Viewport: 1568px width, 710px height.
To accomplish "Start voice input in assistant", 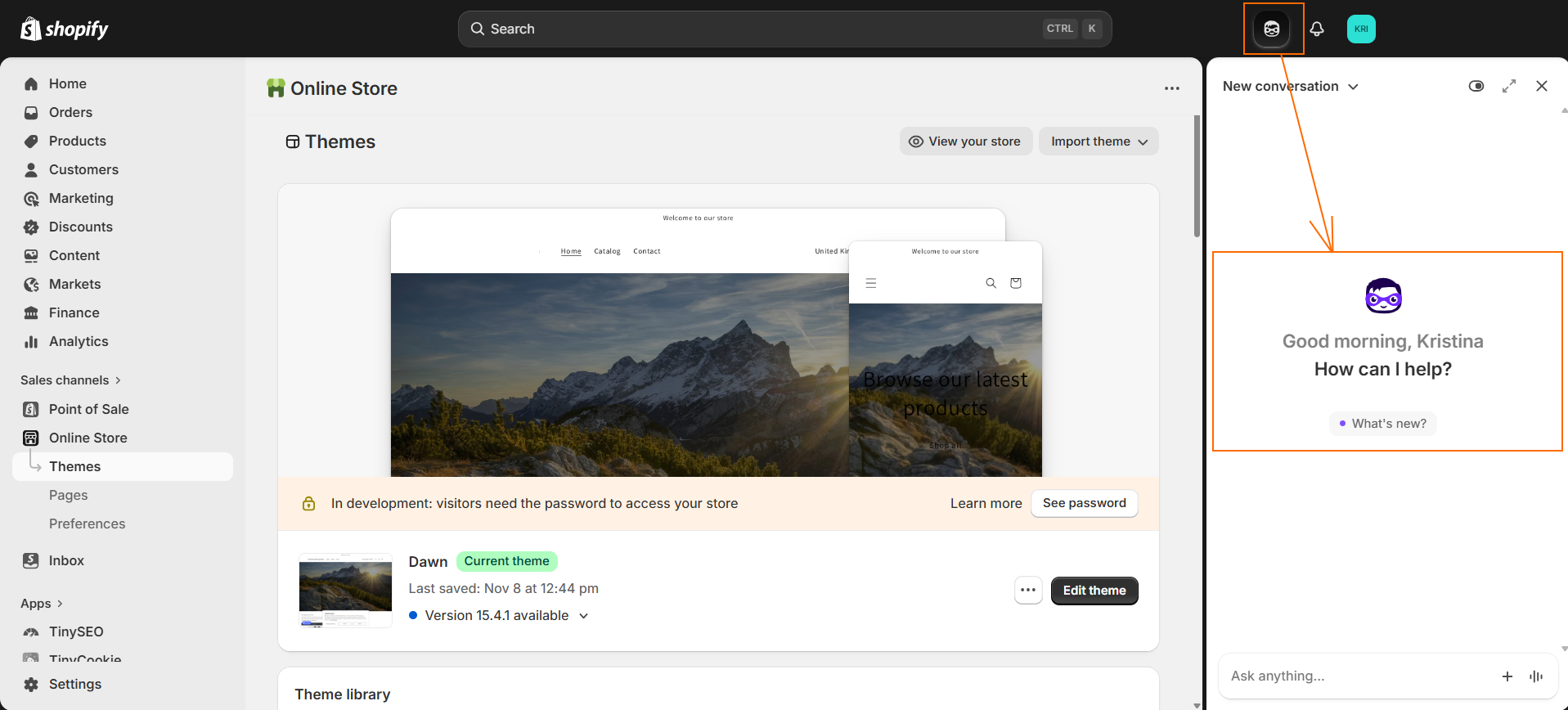I will click(1536, 676).
